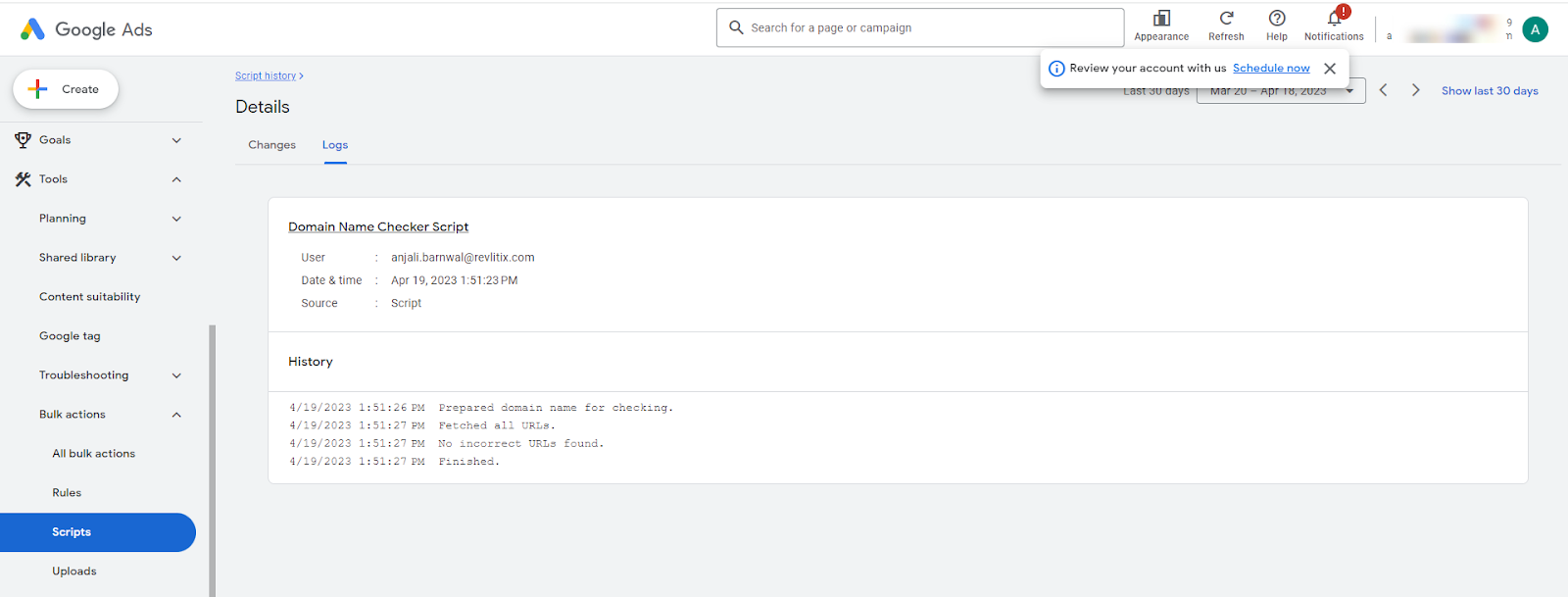Switch to the Changes tab
The image size is (1568, 597).
tap(271, 145)
